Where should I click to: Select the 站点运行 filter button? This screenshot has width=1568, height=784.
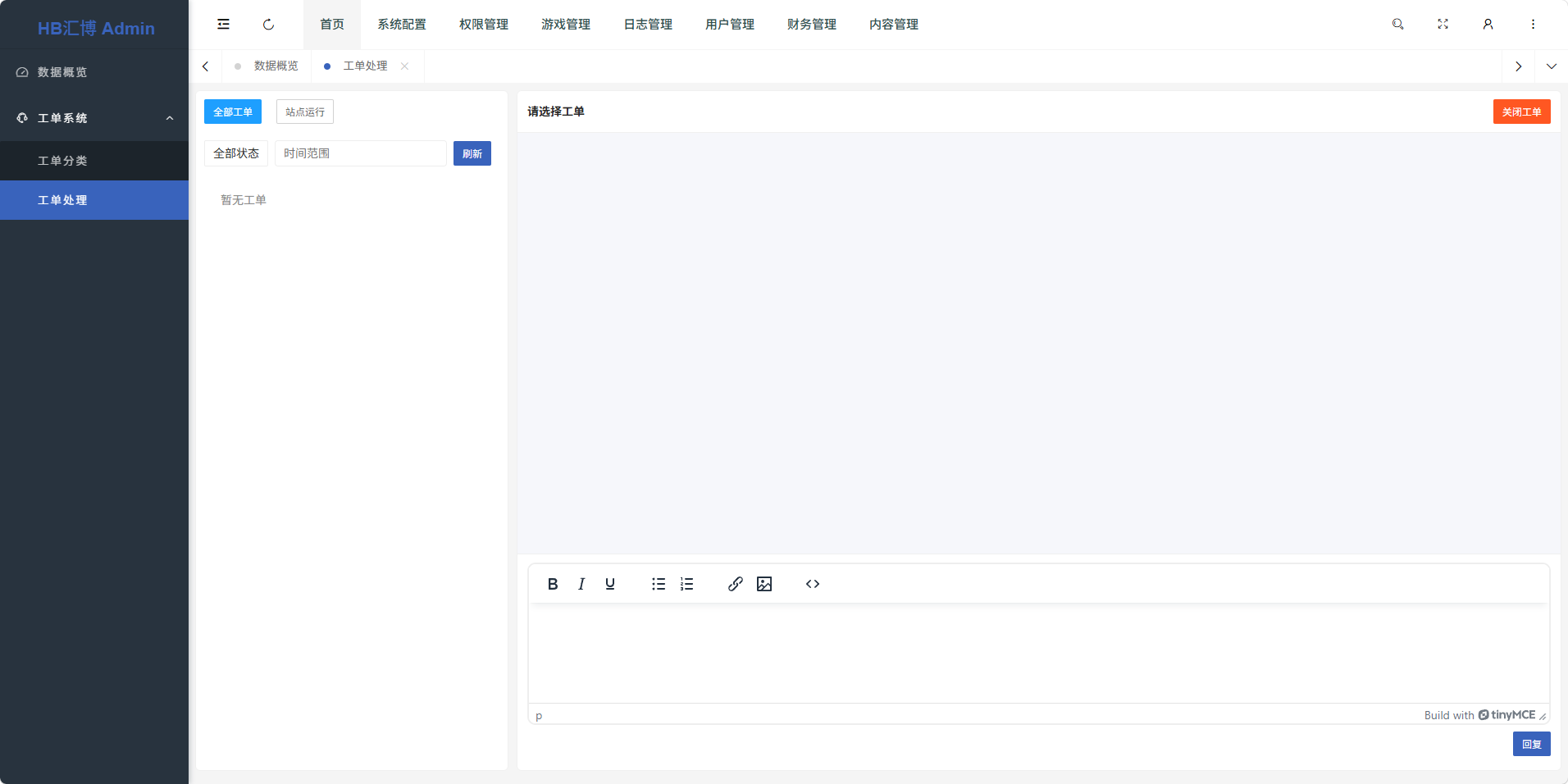(x=305, y=112)
